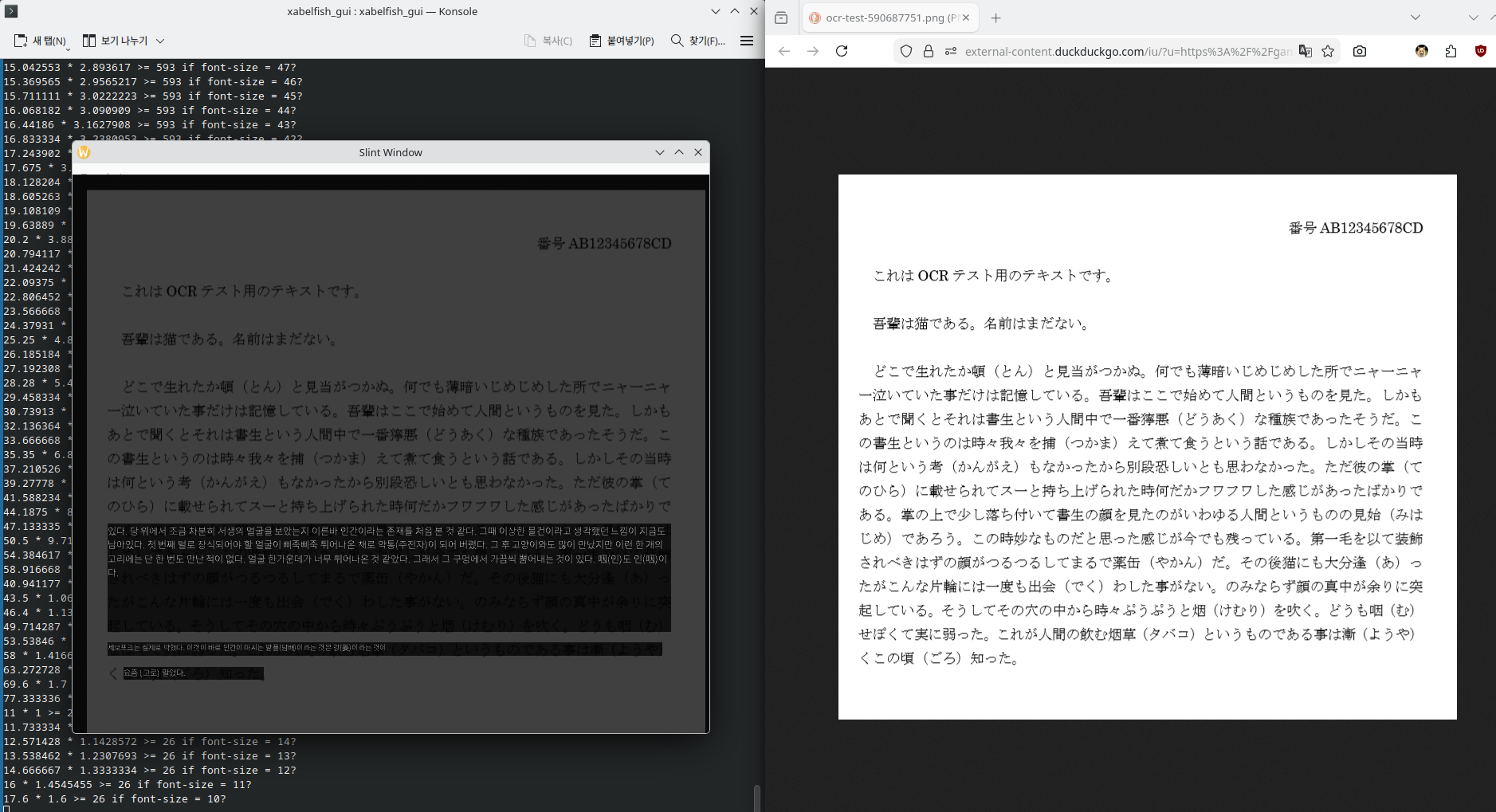Click the tracking protection shield icon
The image size is (1496, 812).
[906, 51]
